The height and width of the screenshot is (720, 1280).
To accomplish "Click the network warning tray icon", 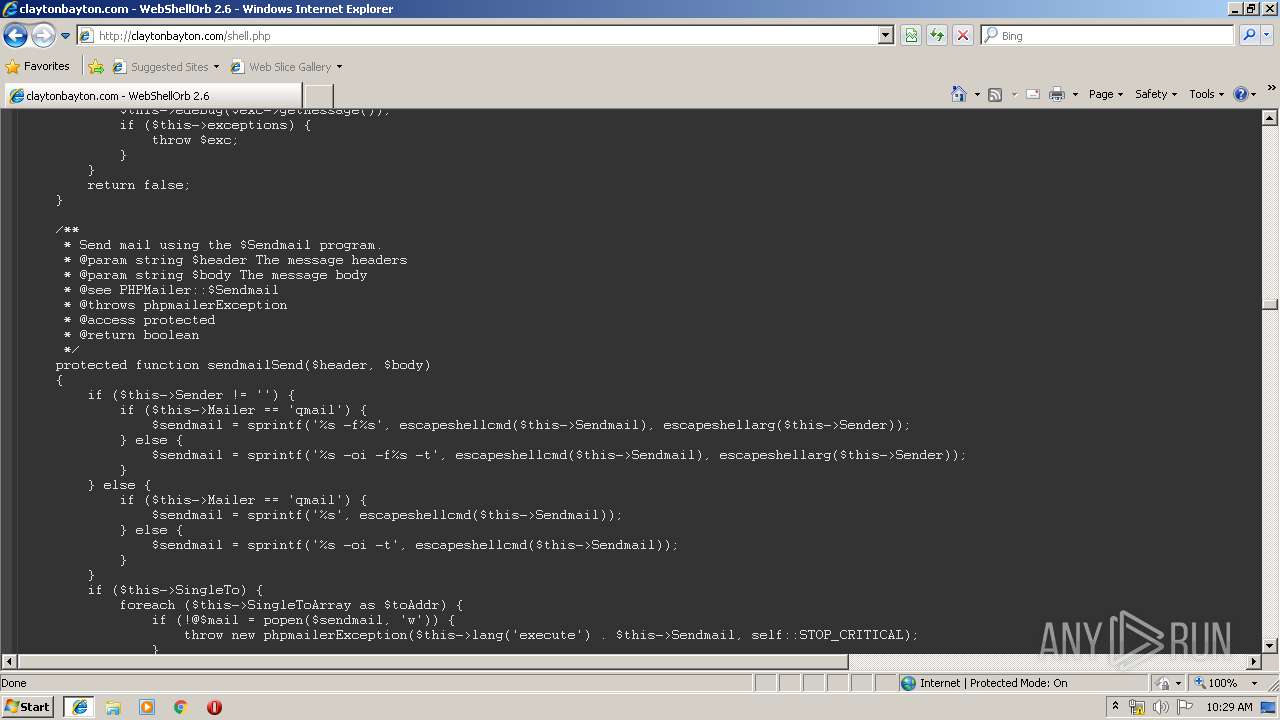I will (x=1137, y=707).
